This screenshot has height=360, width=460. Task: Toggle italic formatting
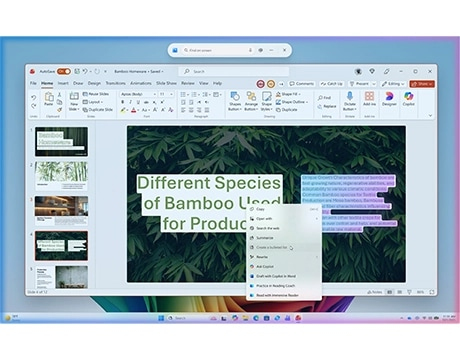point(130,102)
